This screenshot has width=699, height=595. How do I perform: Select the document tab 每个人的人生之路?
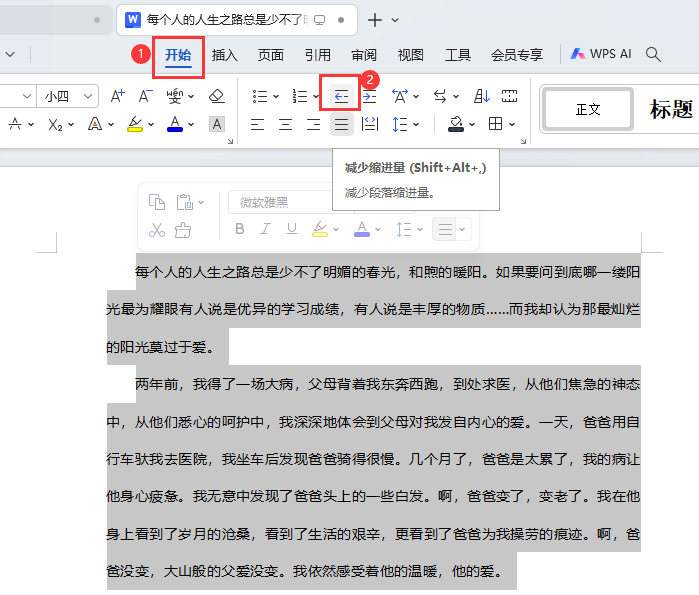[237, 20]
